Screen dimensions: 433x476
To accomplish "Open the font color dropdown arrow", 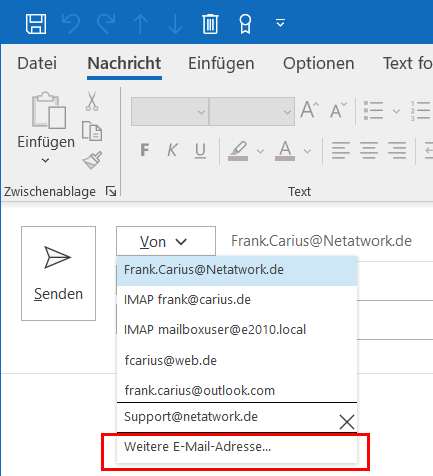I will [307, 152].
